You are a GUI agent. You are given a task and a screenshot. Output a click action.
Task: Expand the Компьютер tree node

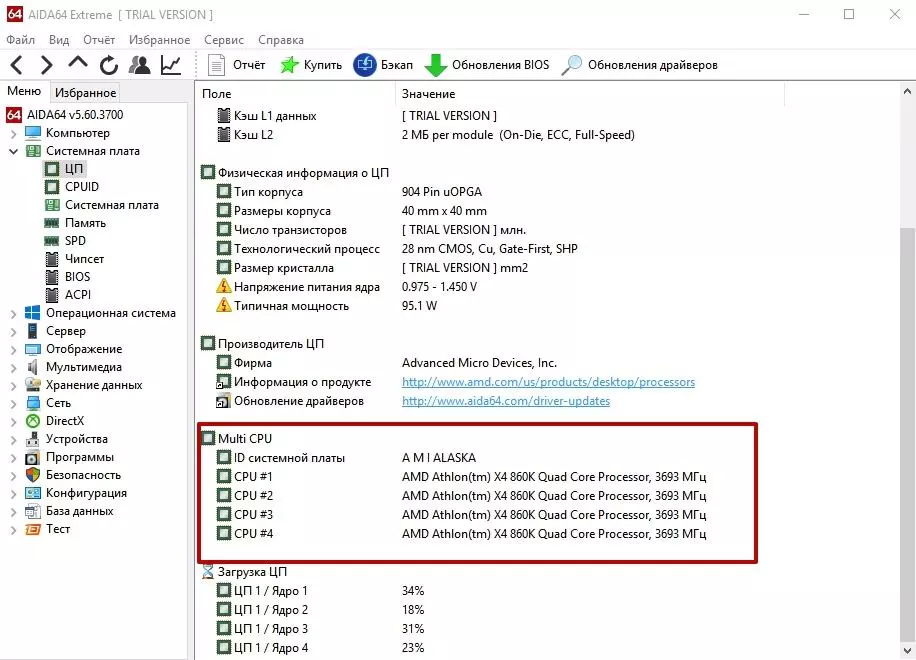point(13,133)
